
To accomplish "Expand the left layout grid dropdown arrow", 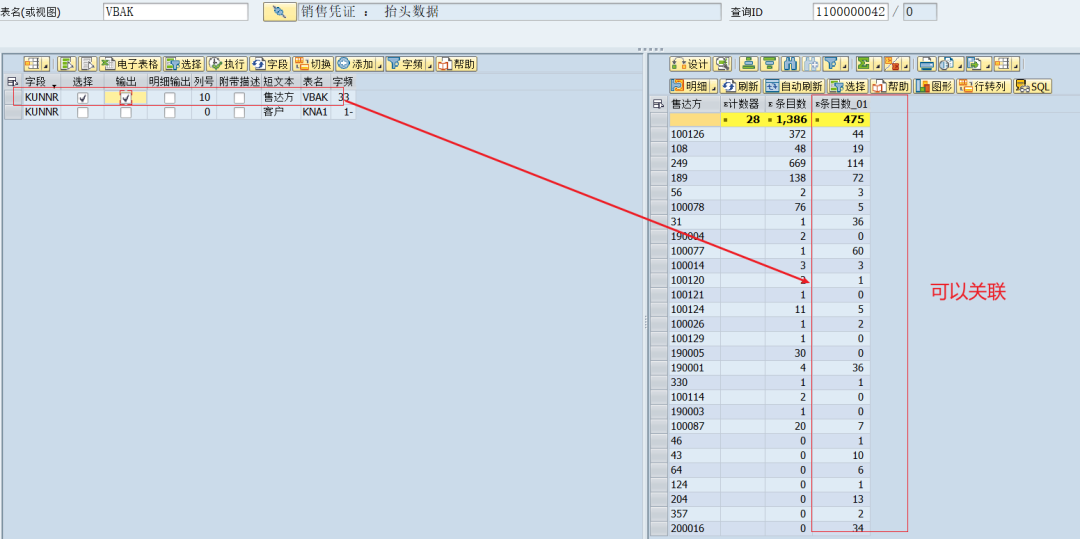I will point(46,64).
